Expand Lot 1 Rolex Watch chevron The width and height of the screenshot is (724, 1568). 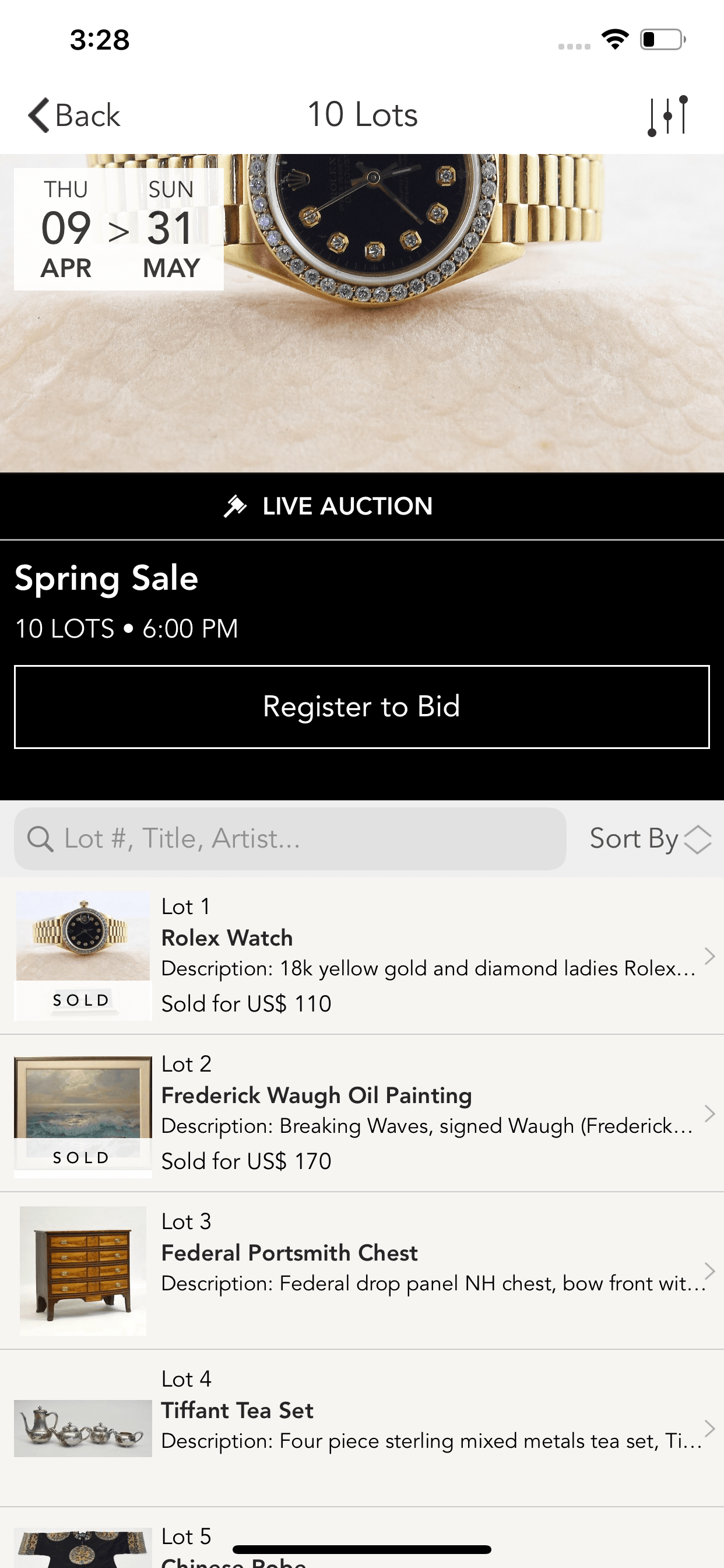point(709,956)
